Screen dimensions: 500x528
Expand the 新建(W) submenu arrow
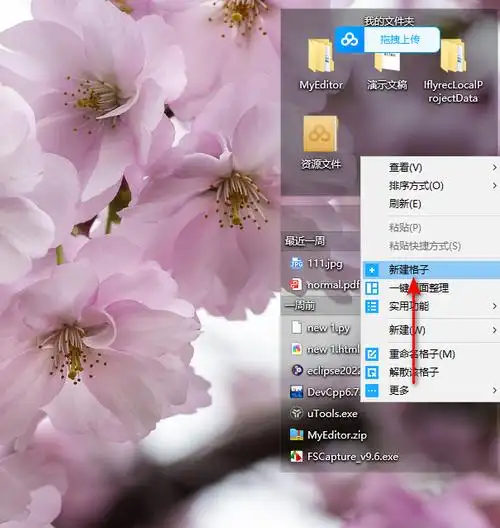(494, 330)
